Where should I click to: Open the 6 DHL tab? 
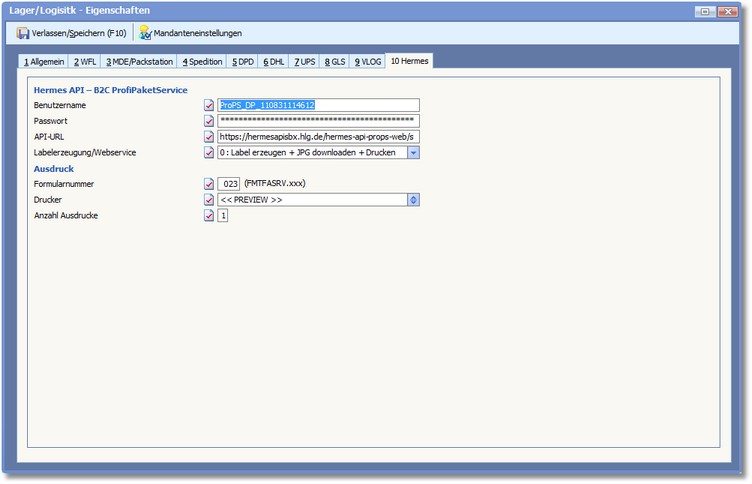(274, 62)
